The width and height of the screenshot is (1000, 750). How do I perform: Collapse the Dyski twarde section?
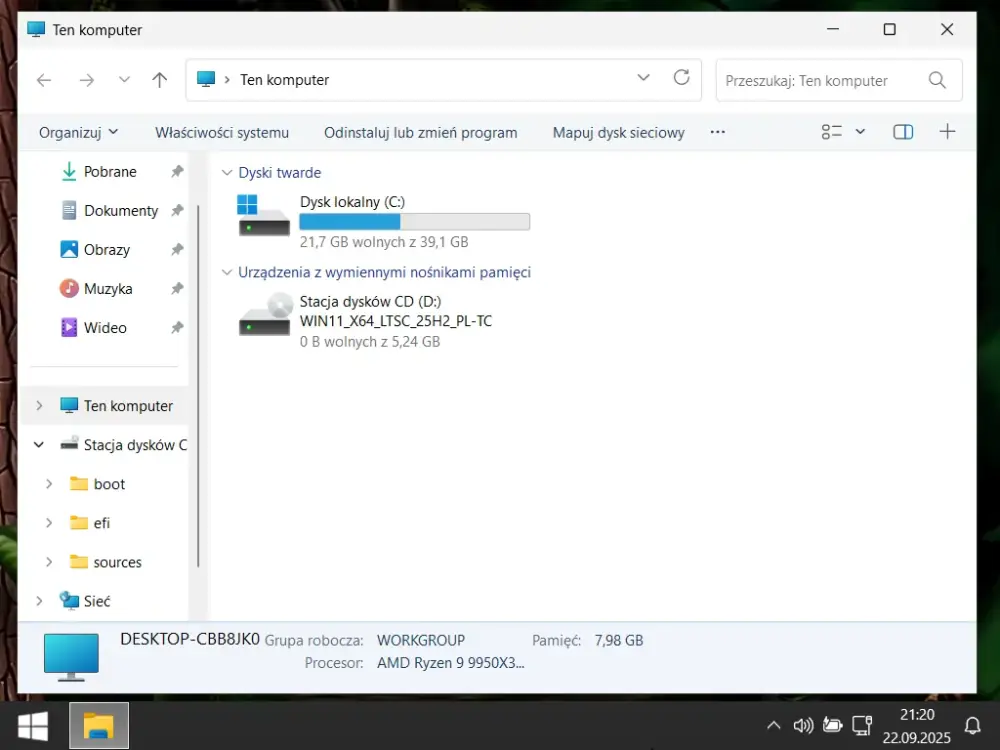[x=226, y=172]
